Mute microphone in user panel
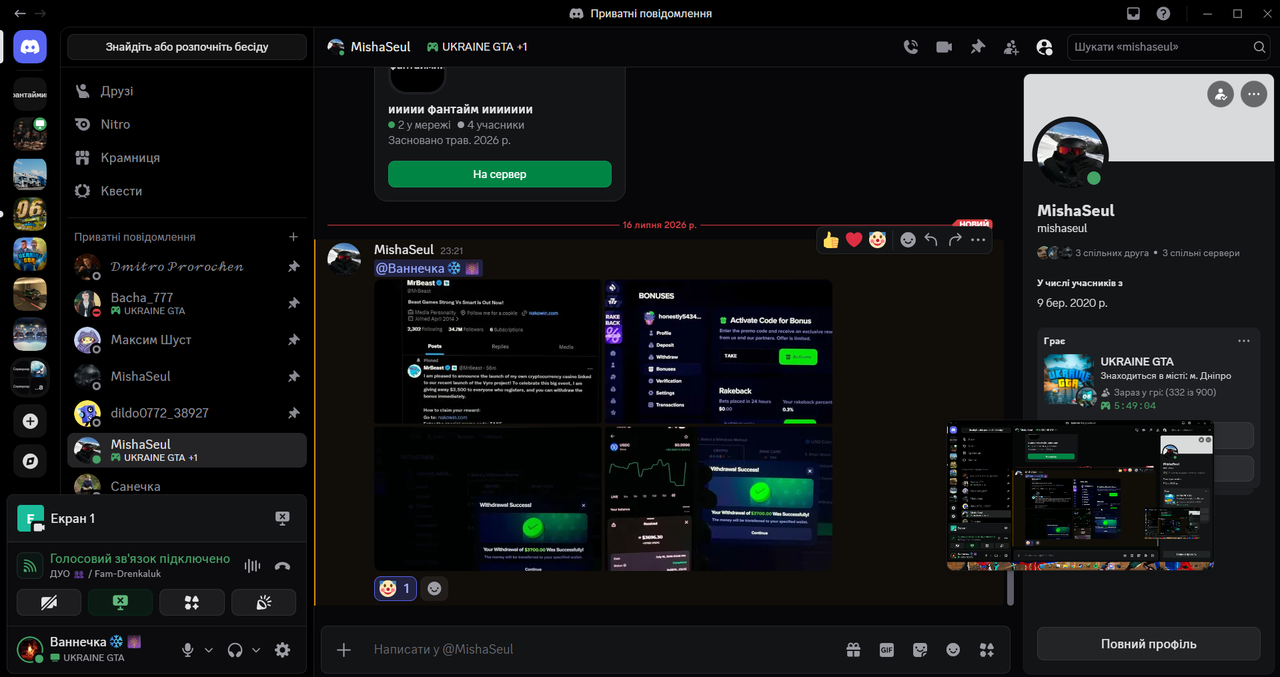The width and height of the screenshot is (1280, 677). point(187,649)
